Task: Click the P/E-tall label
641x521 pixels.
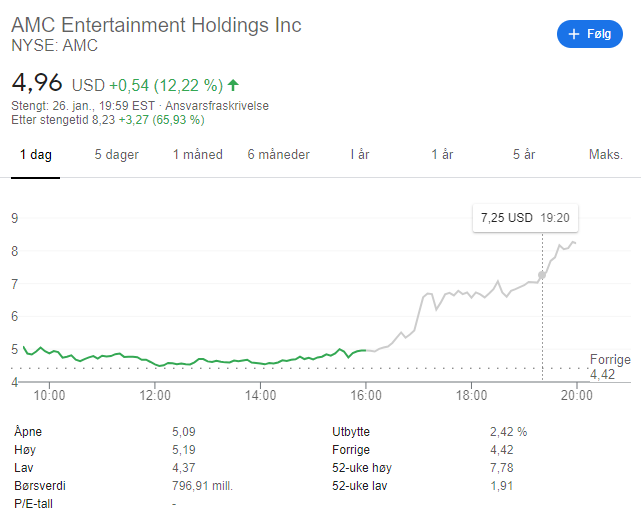Action: (34, 504)
